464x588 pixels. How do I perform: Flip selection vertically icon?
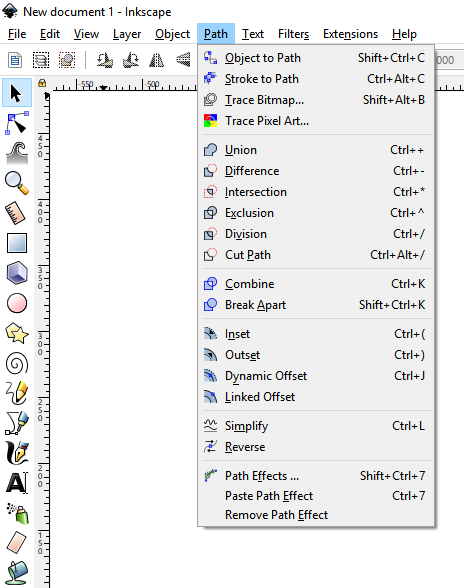(183, 60)
